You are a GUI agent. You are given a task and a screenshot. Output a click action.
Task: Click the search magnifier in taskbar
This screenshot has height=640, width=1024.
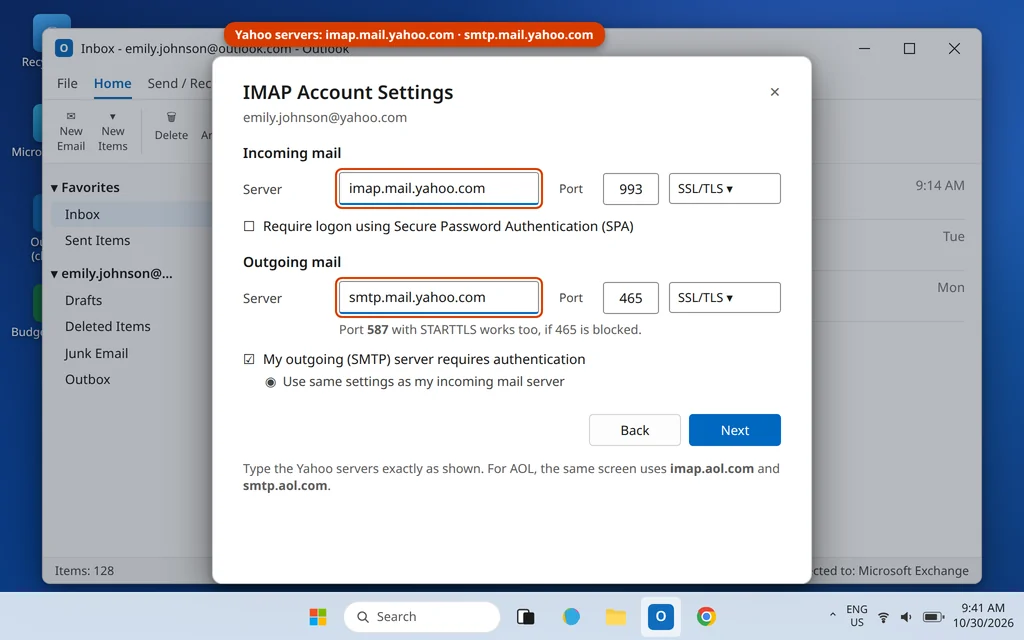(363, 616)
